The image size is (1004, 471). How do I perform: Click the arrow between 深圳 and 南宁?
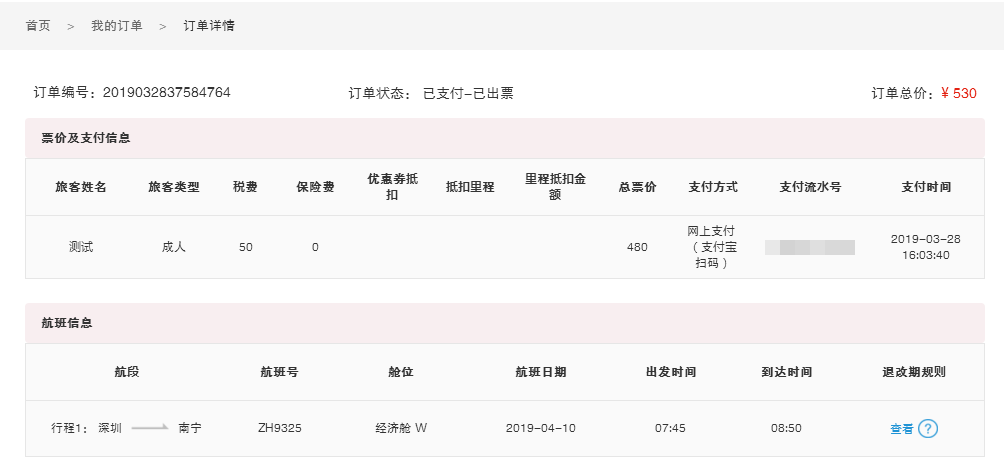pos(150,428)
